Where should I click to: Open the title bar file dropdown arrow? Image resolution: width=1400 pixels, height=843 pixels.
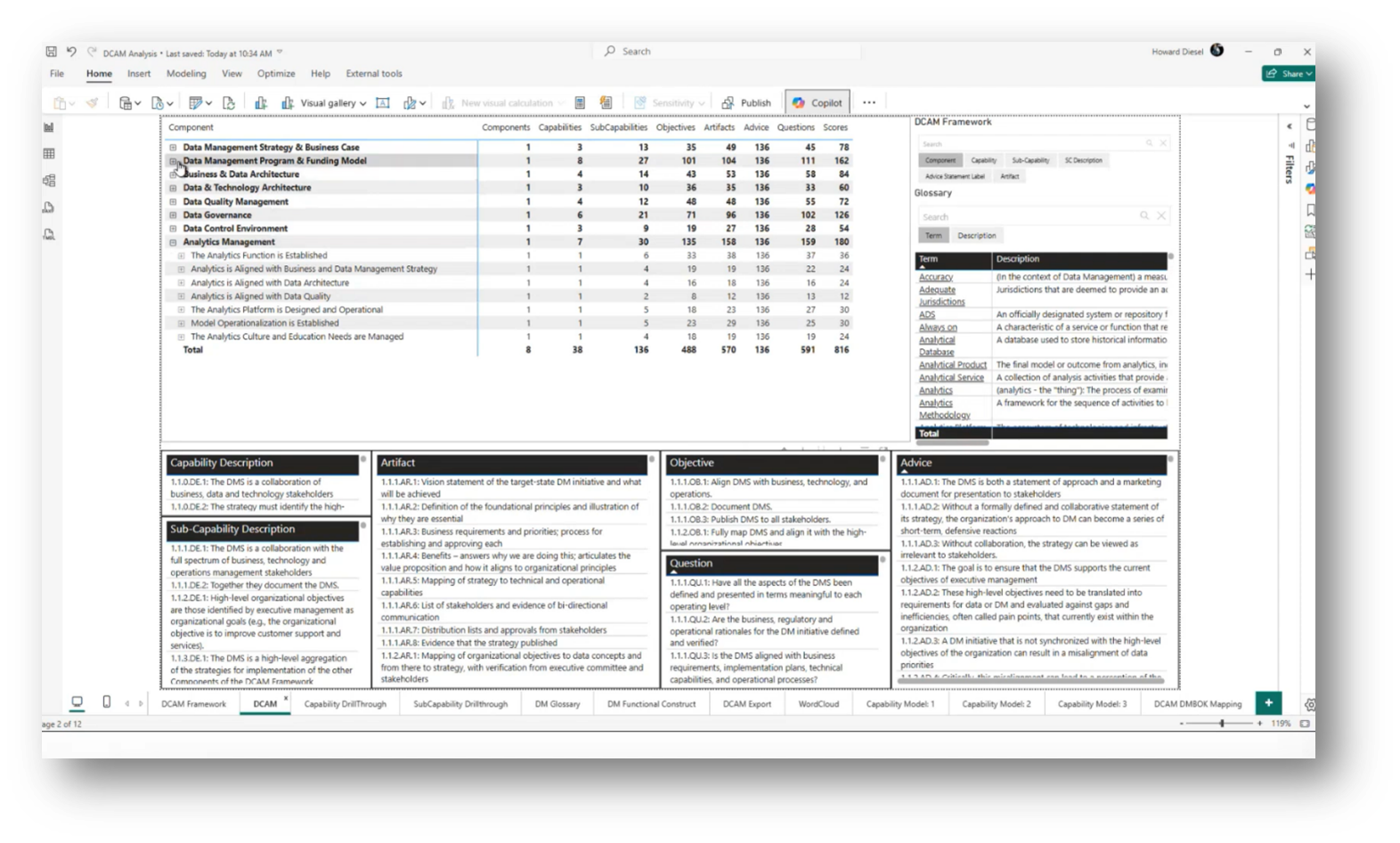(280, 53)
